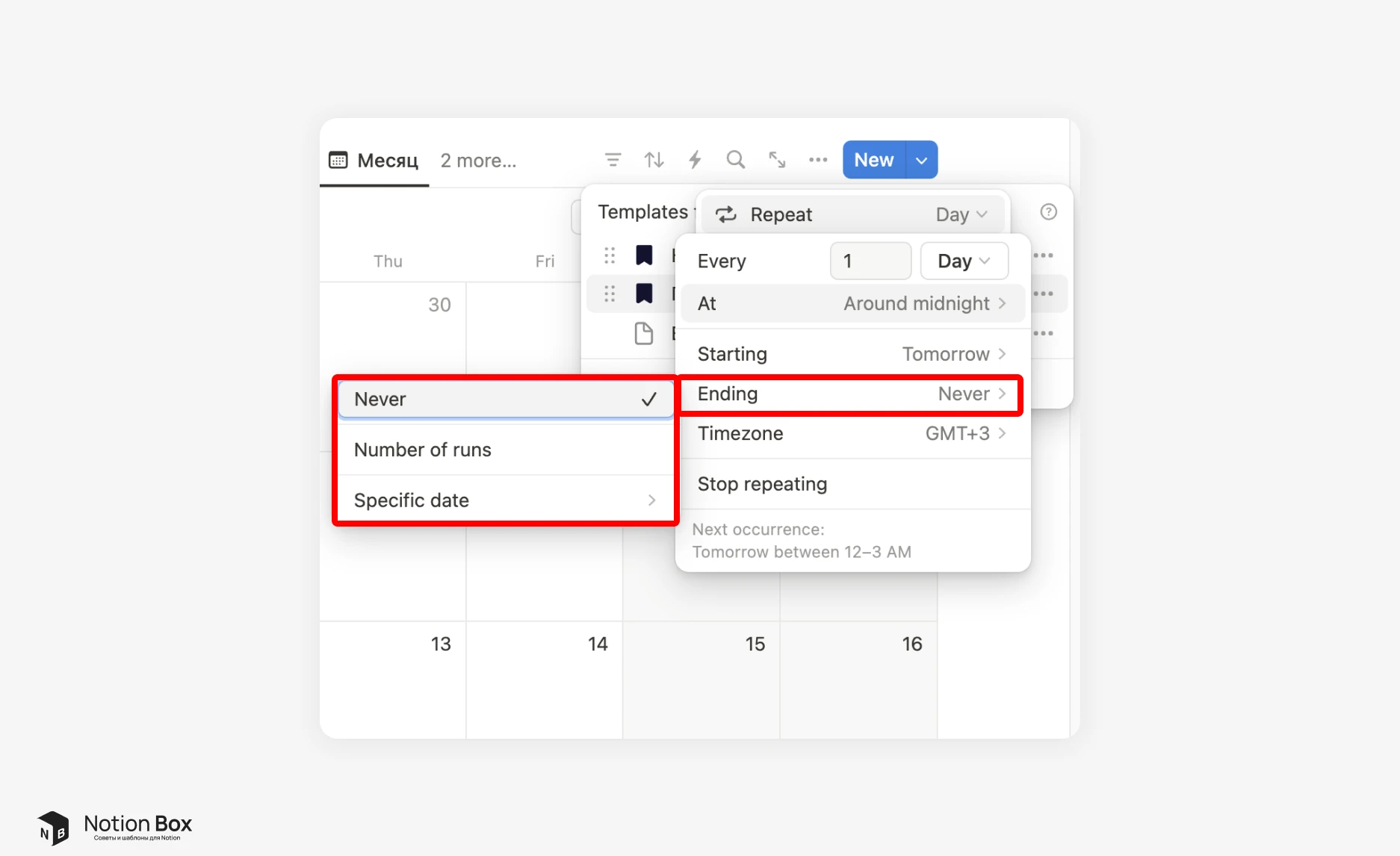Click the drag handle of first template

[x=610, y=255]
